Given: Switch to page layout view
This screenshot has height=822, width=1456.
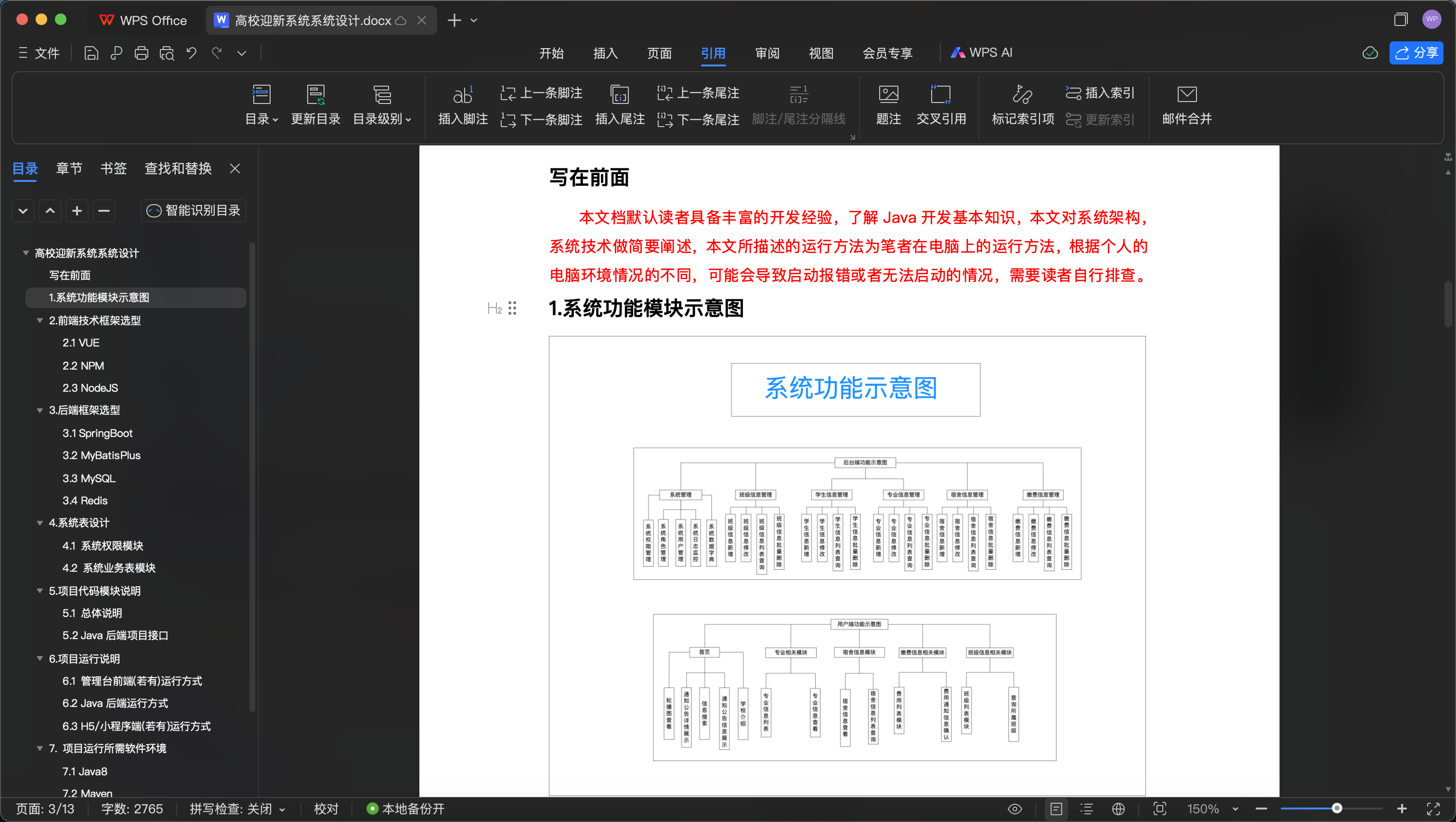Looking at the screenshot, I should pyautogui.click(x=1056, y=809).
